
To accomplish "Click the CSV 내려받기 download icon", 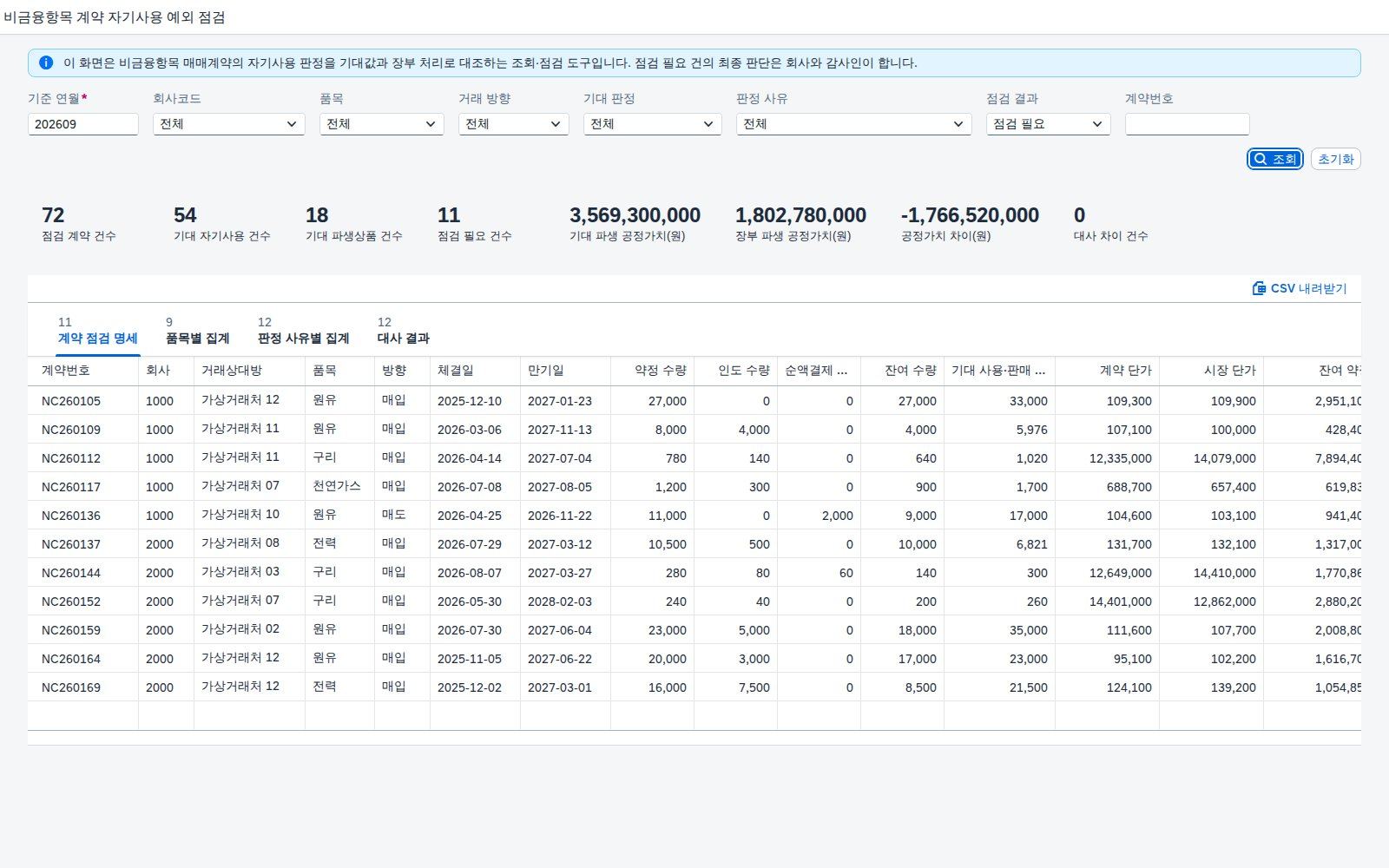I will [1259, 288].
